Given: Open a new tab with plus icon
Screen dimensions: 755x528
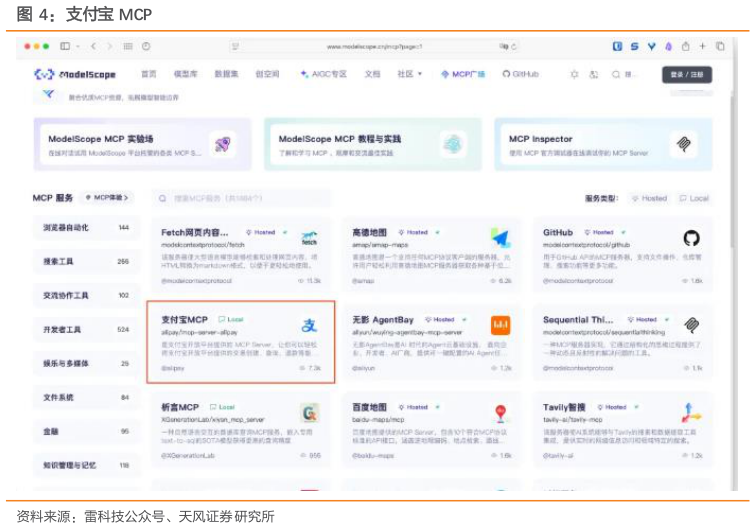Looking at the screenshot, I should pyautogui.click(x=703, y=46).
